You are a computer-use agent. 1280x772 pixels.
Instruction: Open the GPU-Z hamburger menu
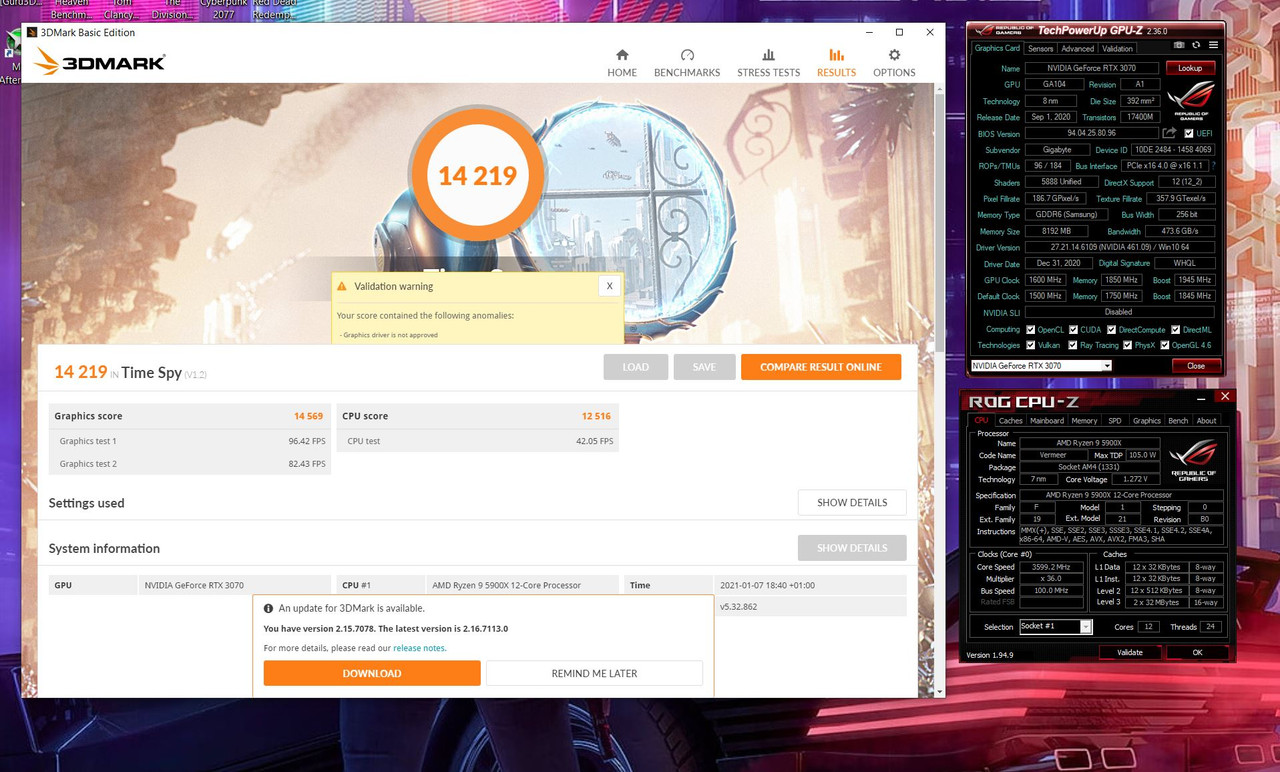coord(1213,45)
